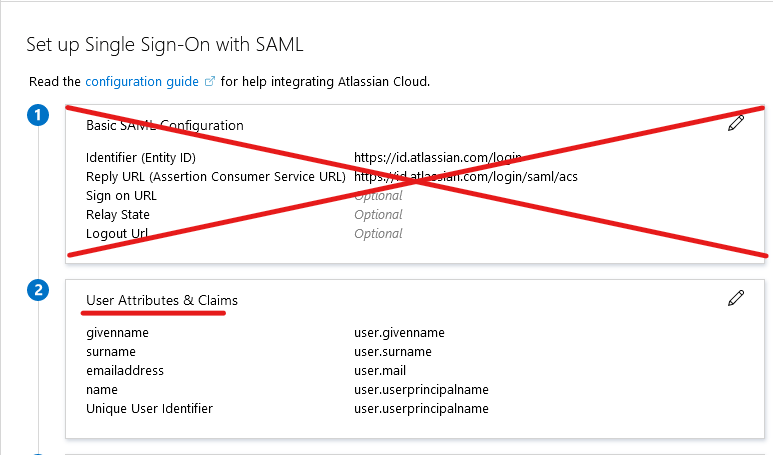Click the login/saml/acs reply URL value

(x=466, y=177)
